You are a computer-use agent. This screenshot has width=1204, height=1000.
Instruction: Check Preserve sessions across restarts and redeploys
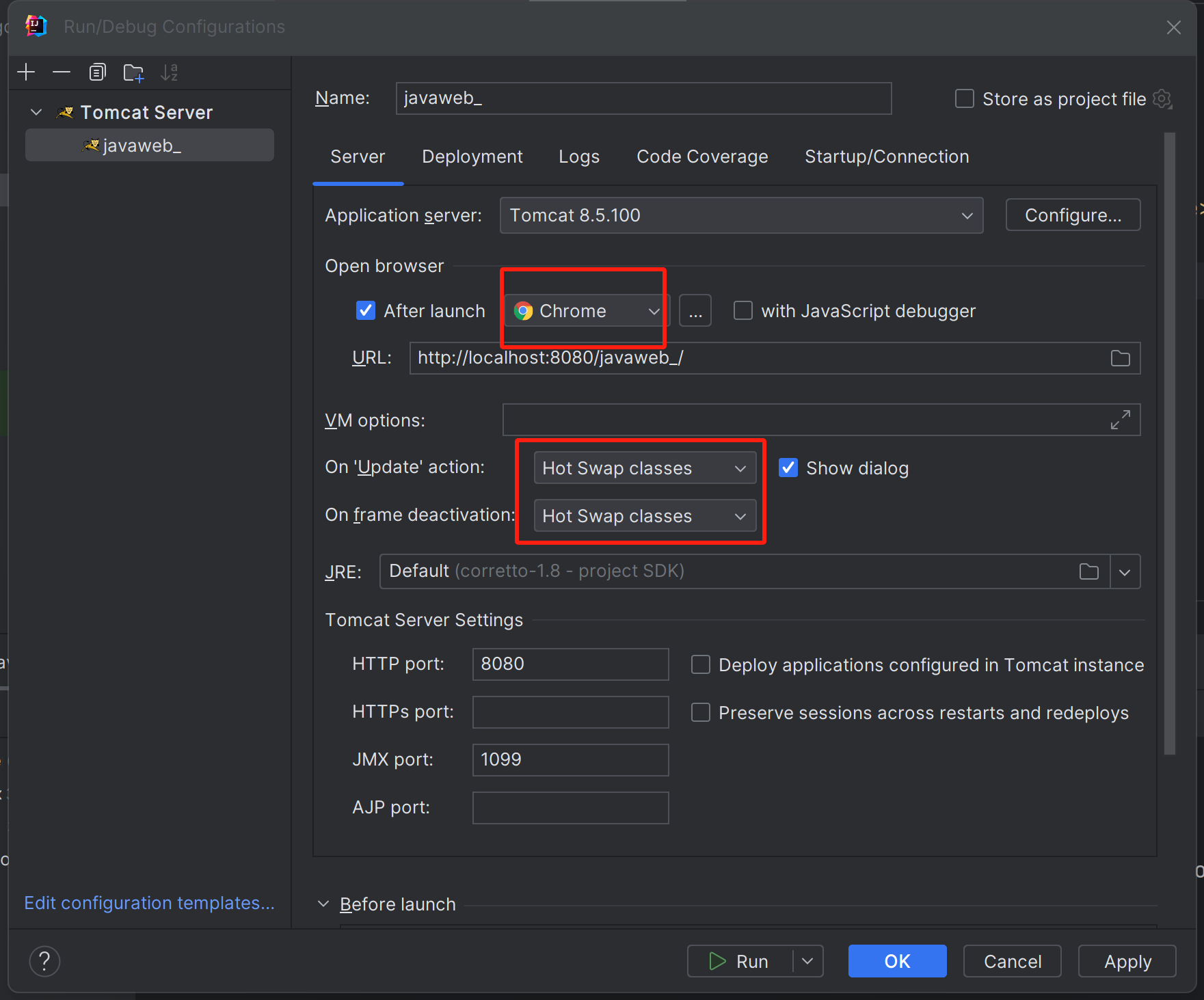[x=700, y=713]
